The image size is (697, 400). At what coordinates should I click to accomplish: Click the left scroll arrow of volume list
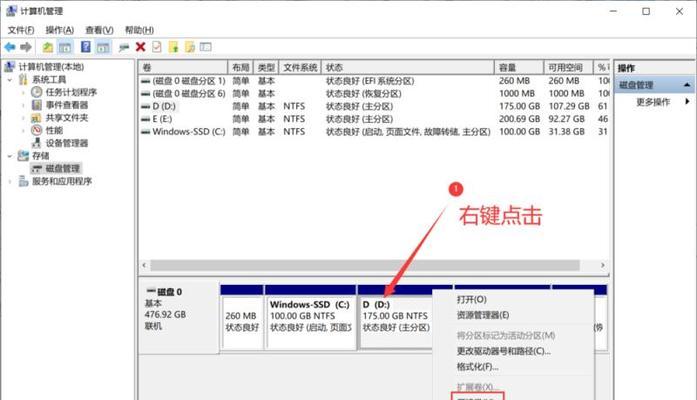point(144,265)
